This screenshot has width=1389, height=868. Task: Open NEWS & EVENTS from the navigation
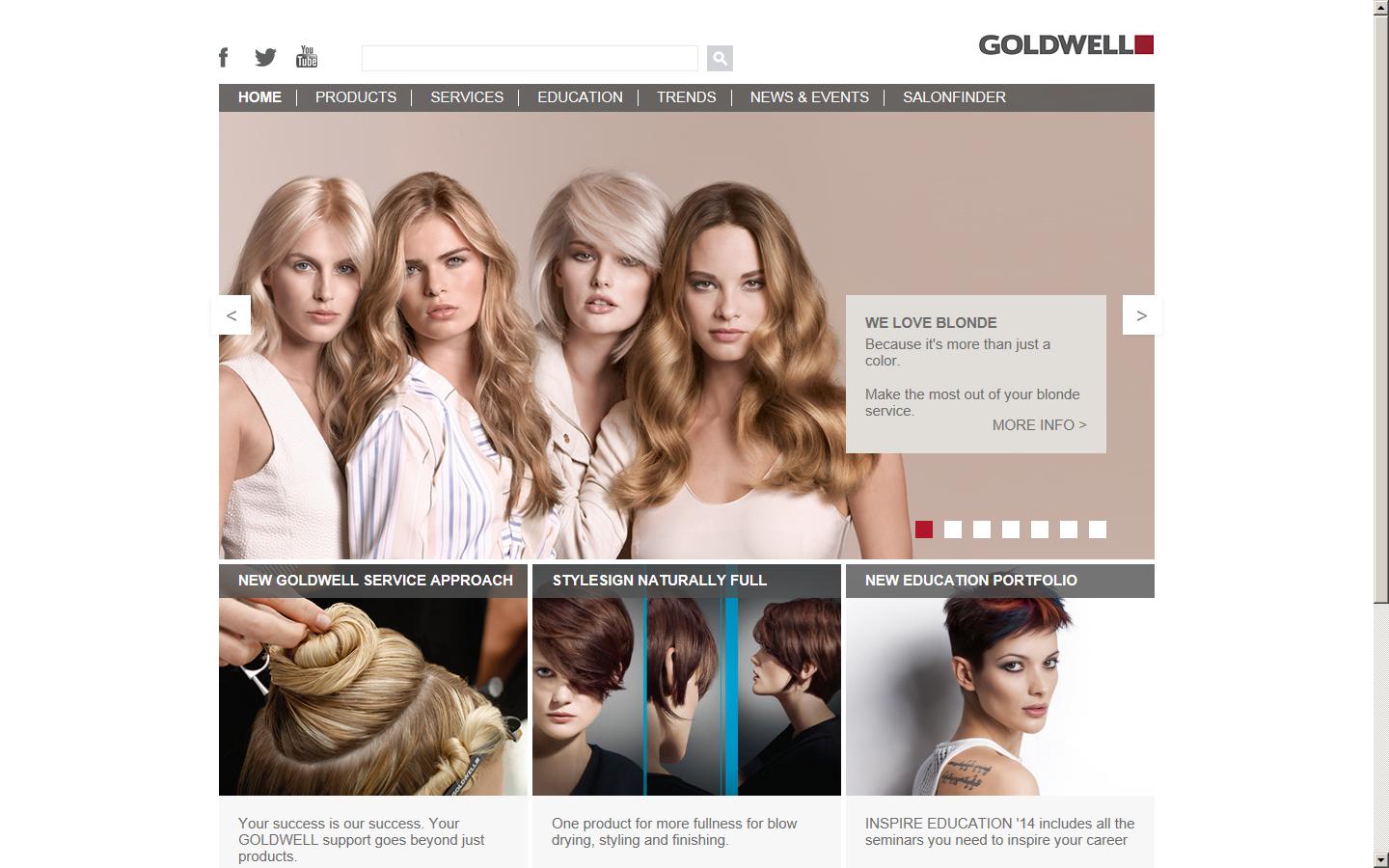click(x=808, y=96)
